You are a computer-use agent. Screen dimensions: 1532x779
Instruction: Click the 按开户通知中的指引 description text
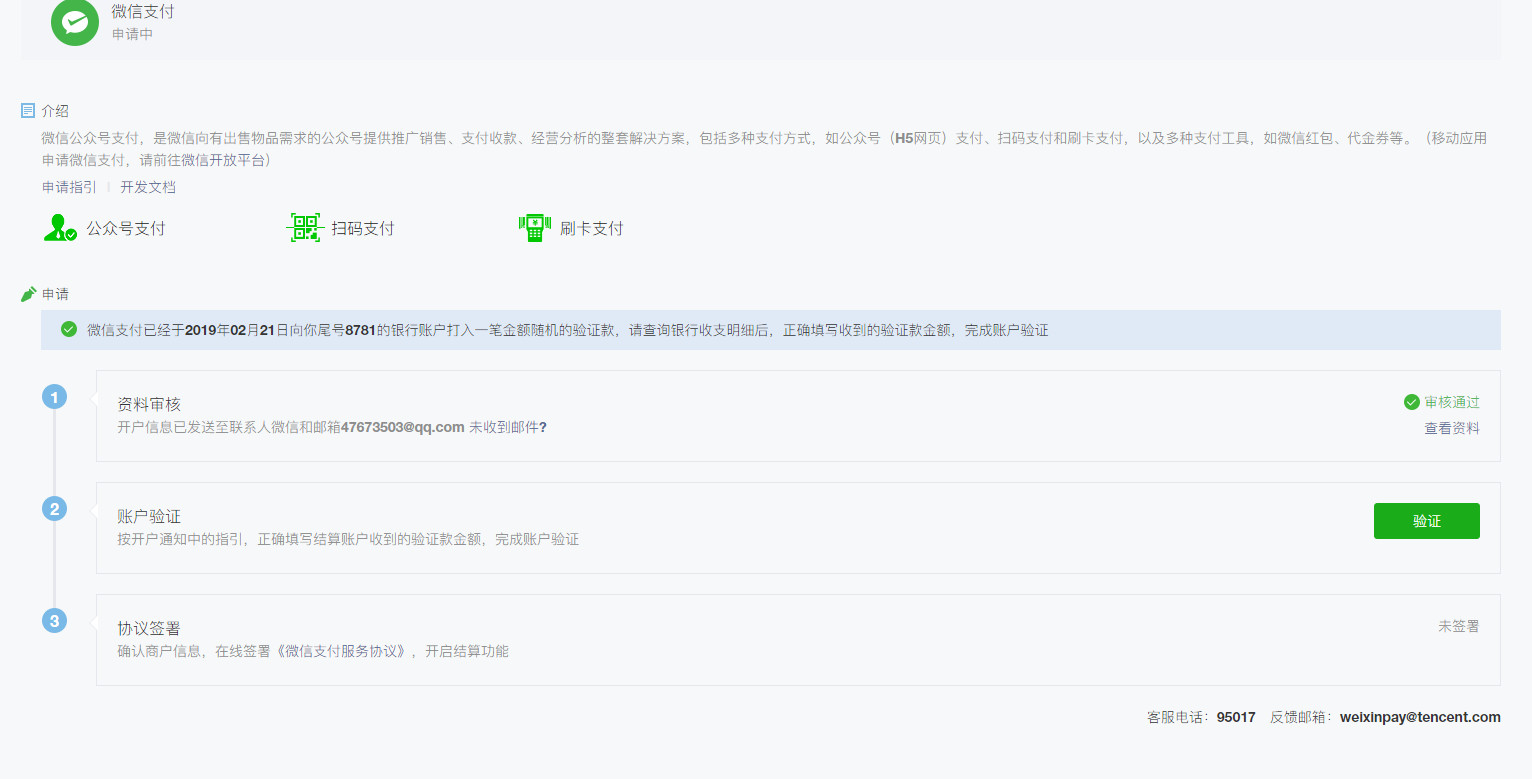[x=348, y=539]
